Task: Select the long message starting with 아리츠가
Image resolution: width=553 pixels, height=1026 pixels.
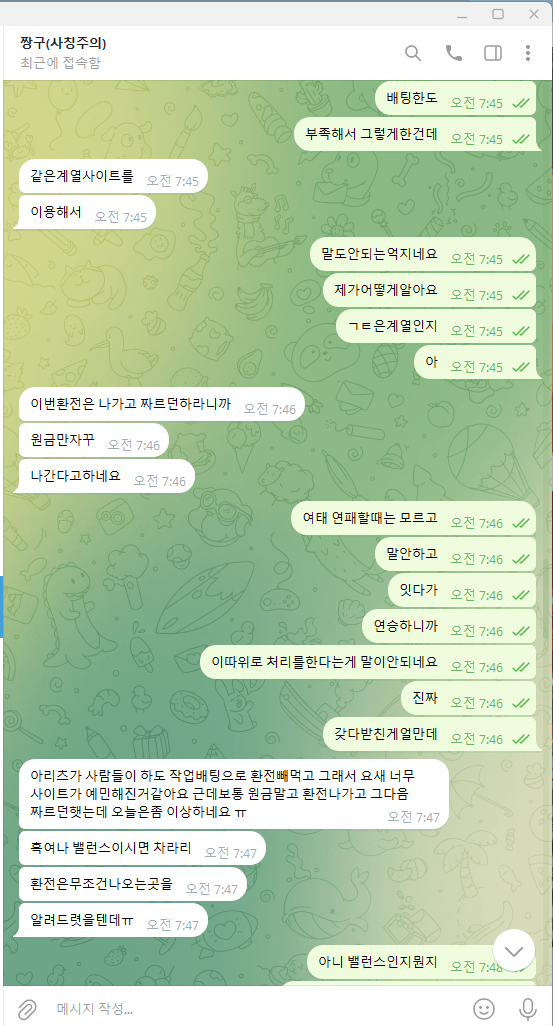Action: pos(234,794)
